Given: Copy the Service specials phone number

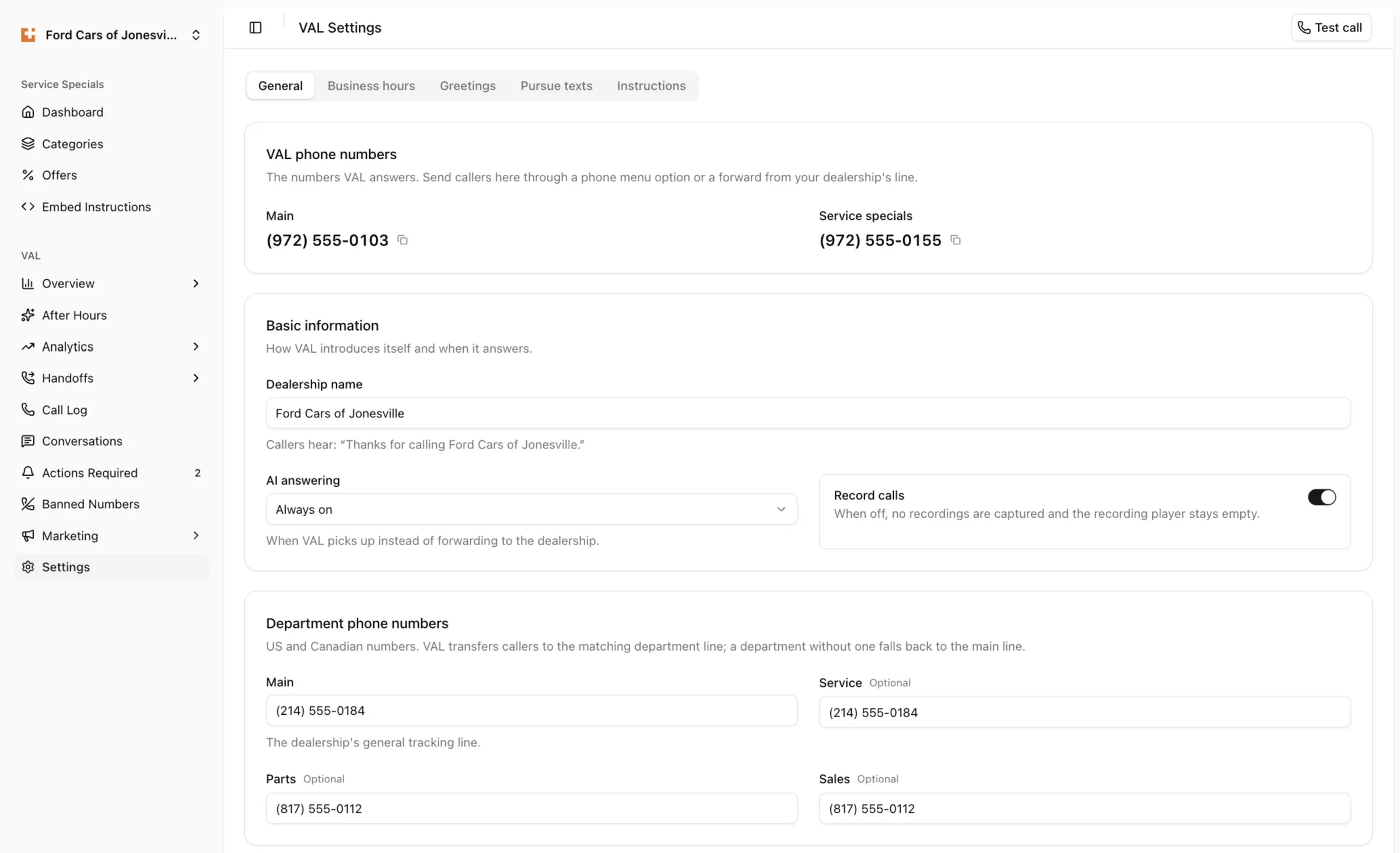Looking at the screenshot, I should pos(956,240).
